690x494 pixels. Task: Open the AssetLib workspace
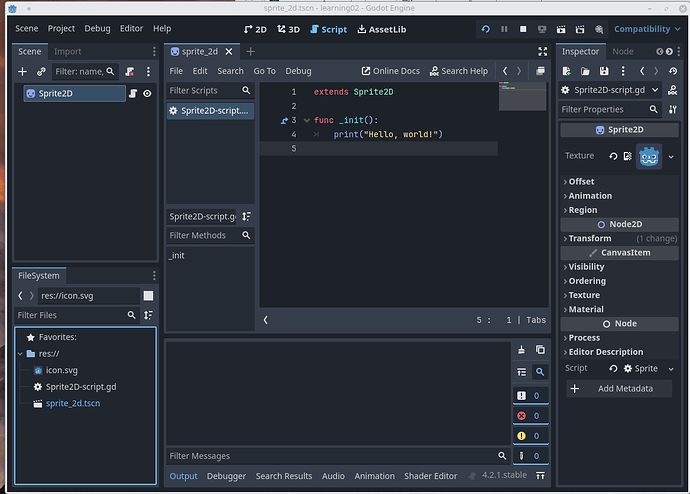click(x=382, y=29)
